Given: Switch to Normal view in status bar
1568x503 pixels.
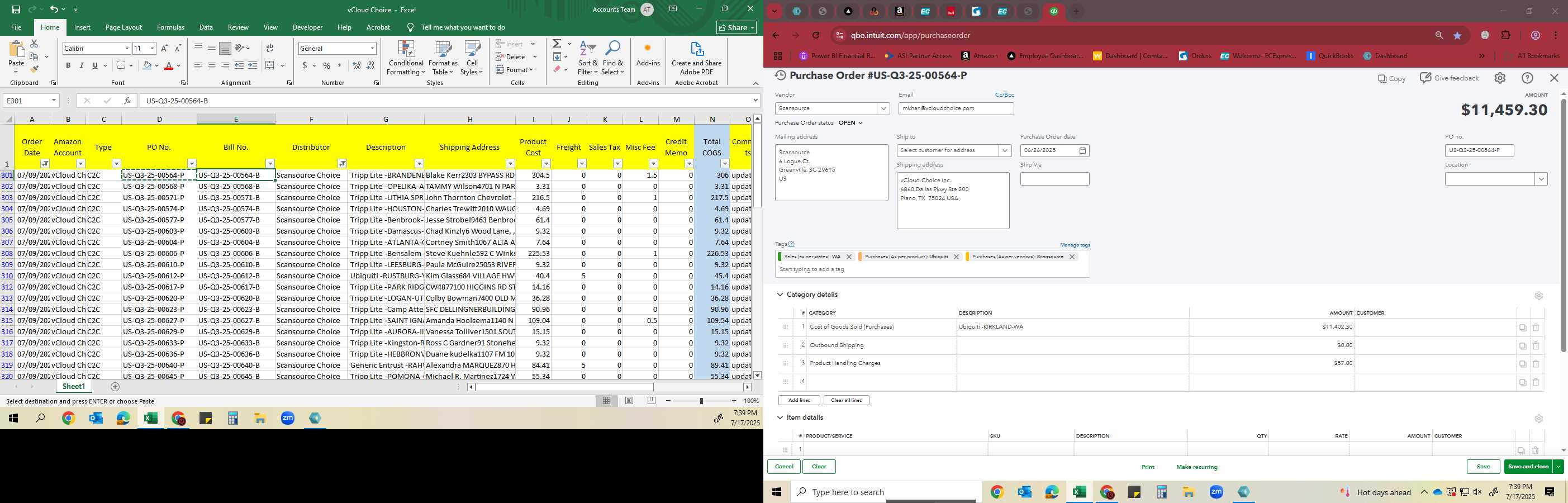Looking at the screenshot, I should (x=606, y=401).
